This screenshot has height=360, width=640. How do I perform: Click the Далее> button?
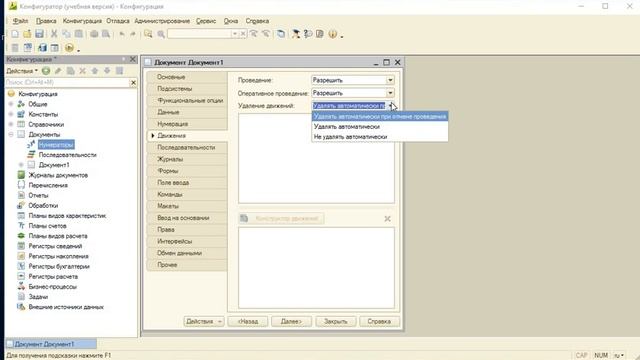tap(291, 322)
